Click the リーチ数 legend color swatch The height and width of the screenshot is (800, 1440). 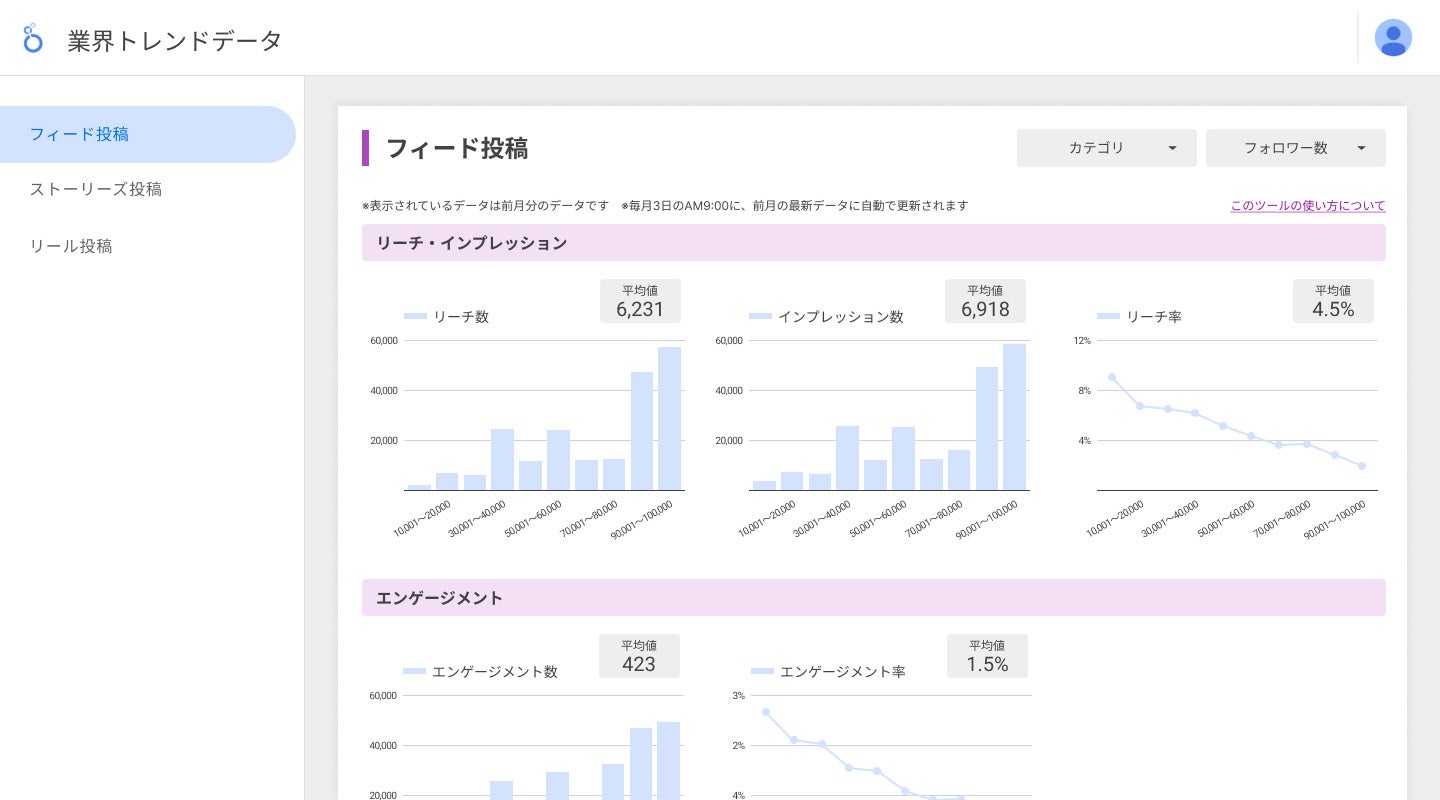click(x=415, y=317)
